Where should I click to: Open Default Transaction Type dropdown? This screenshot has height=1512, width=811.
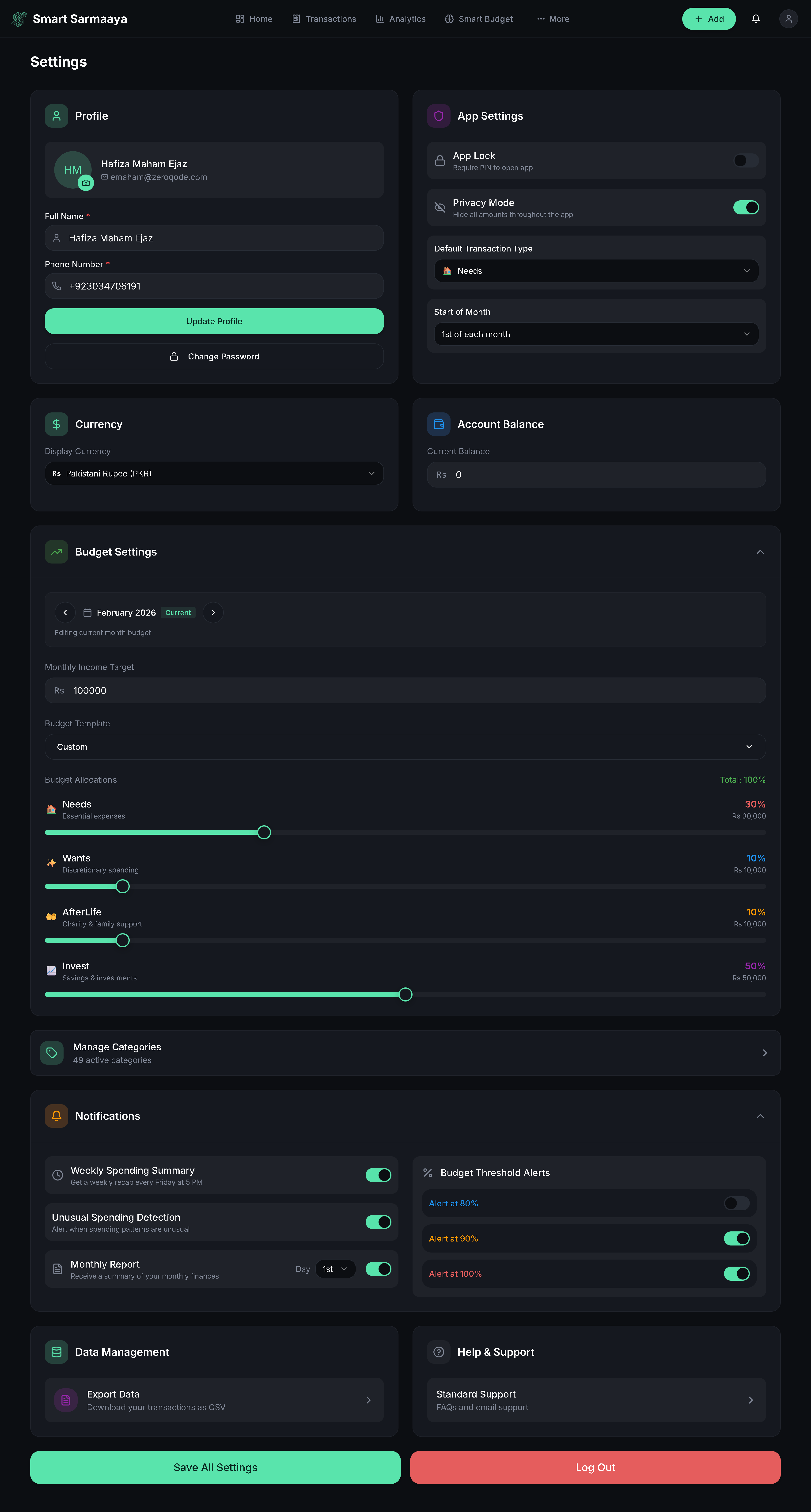tap(596, 270)
